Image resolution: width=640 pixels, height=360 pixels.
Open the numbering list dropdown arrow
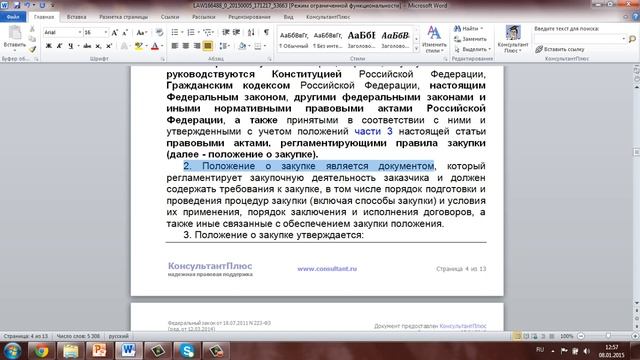click(198, 32)
